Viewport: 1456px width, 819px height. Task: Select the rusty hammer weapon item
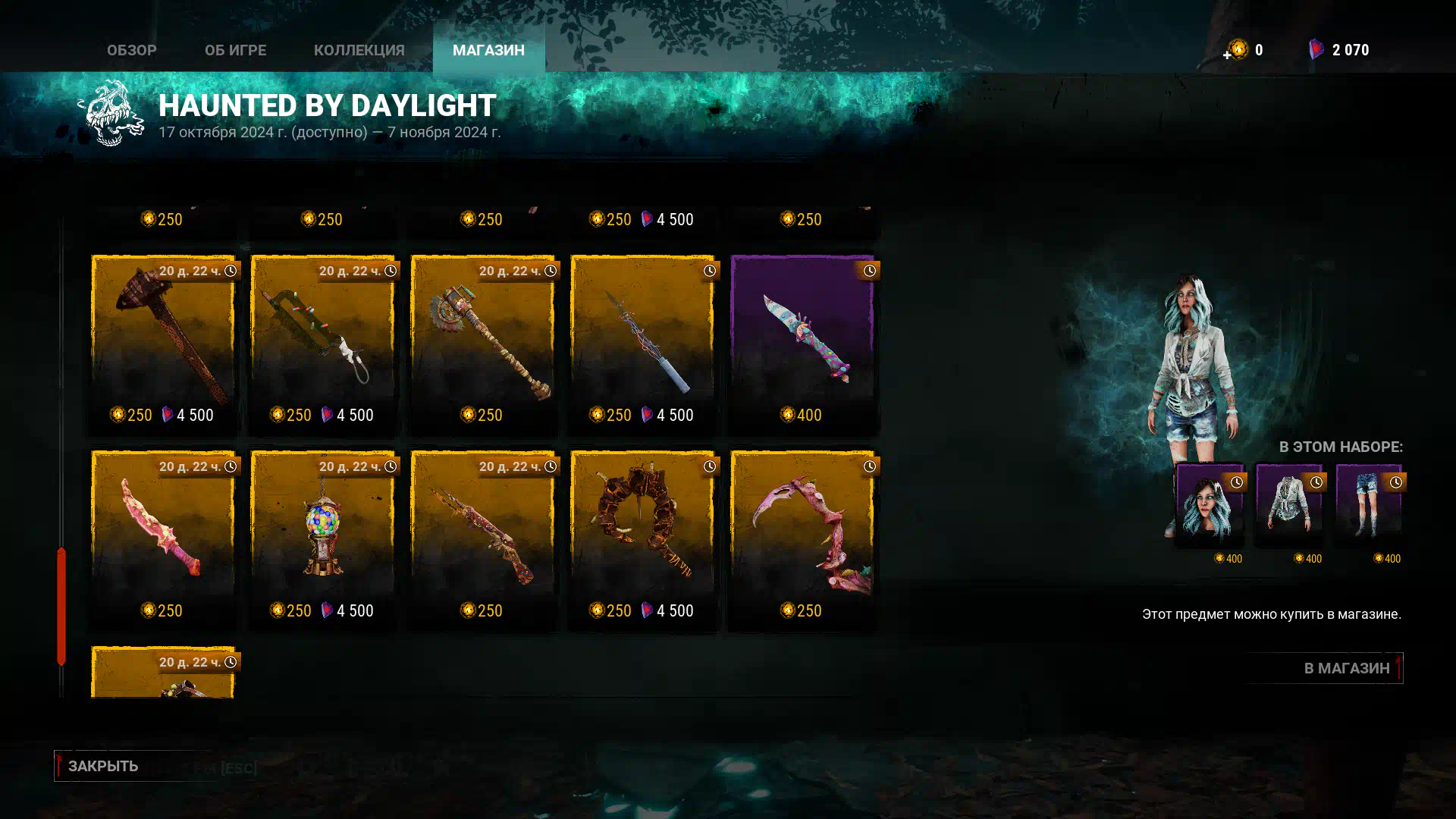162,344
